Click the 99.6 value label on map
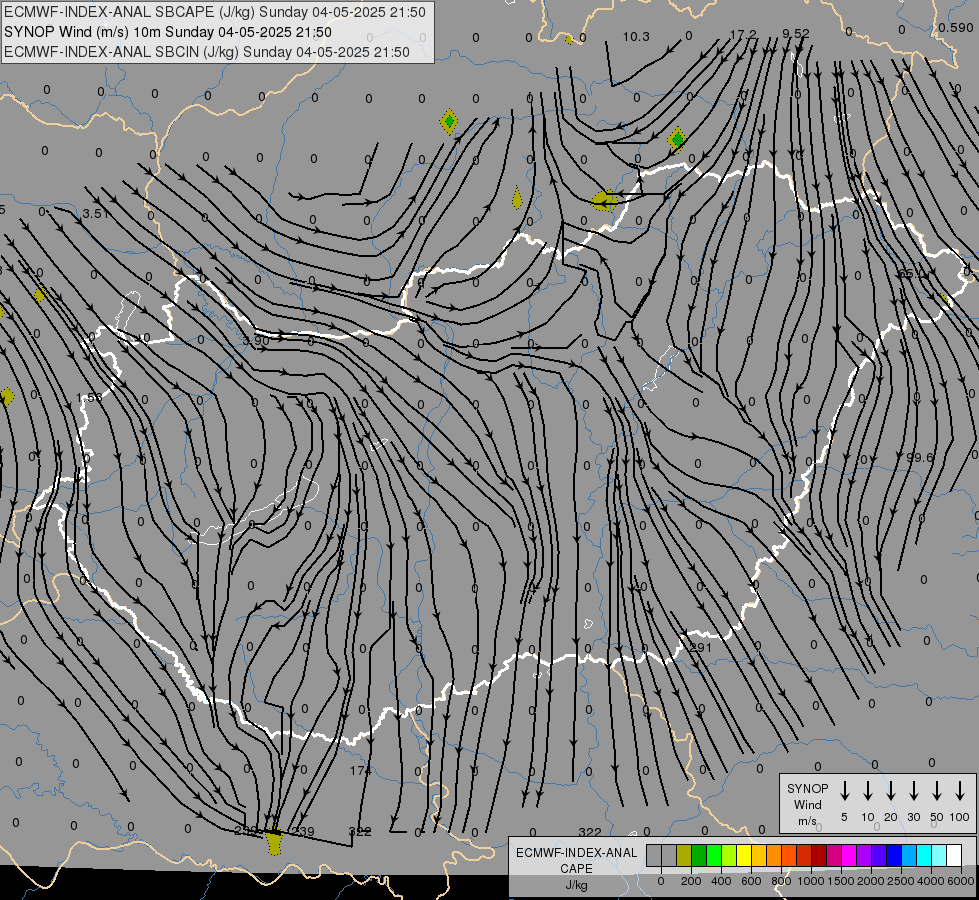Viewport: 979px width, 900px height. click(x=919, y=458)
